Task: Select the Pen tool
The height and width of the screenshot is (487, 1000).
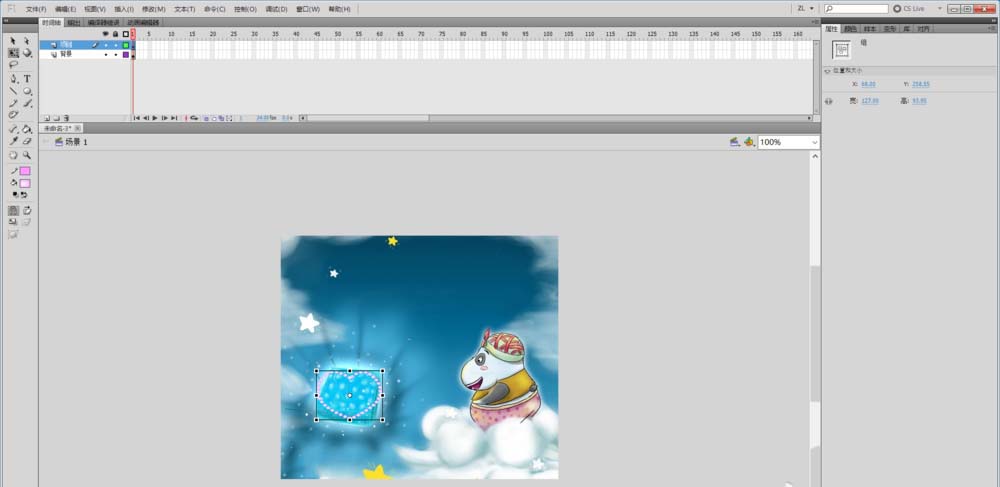Action: (x=13, y=79)
